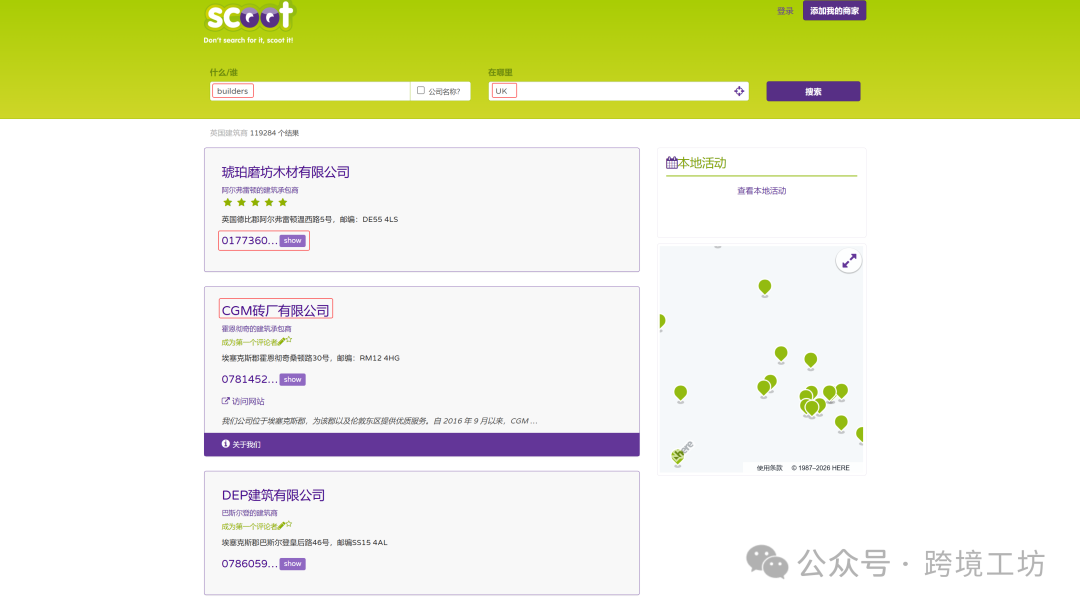Show 琥珀磨坊's full phone number
This screenshot has height=607, width=1080.
[292, 240]
